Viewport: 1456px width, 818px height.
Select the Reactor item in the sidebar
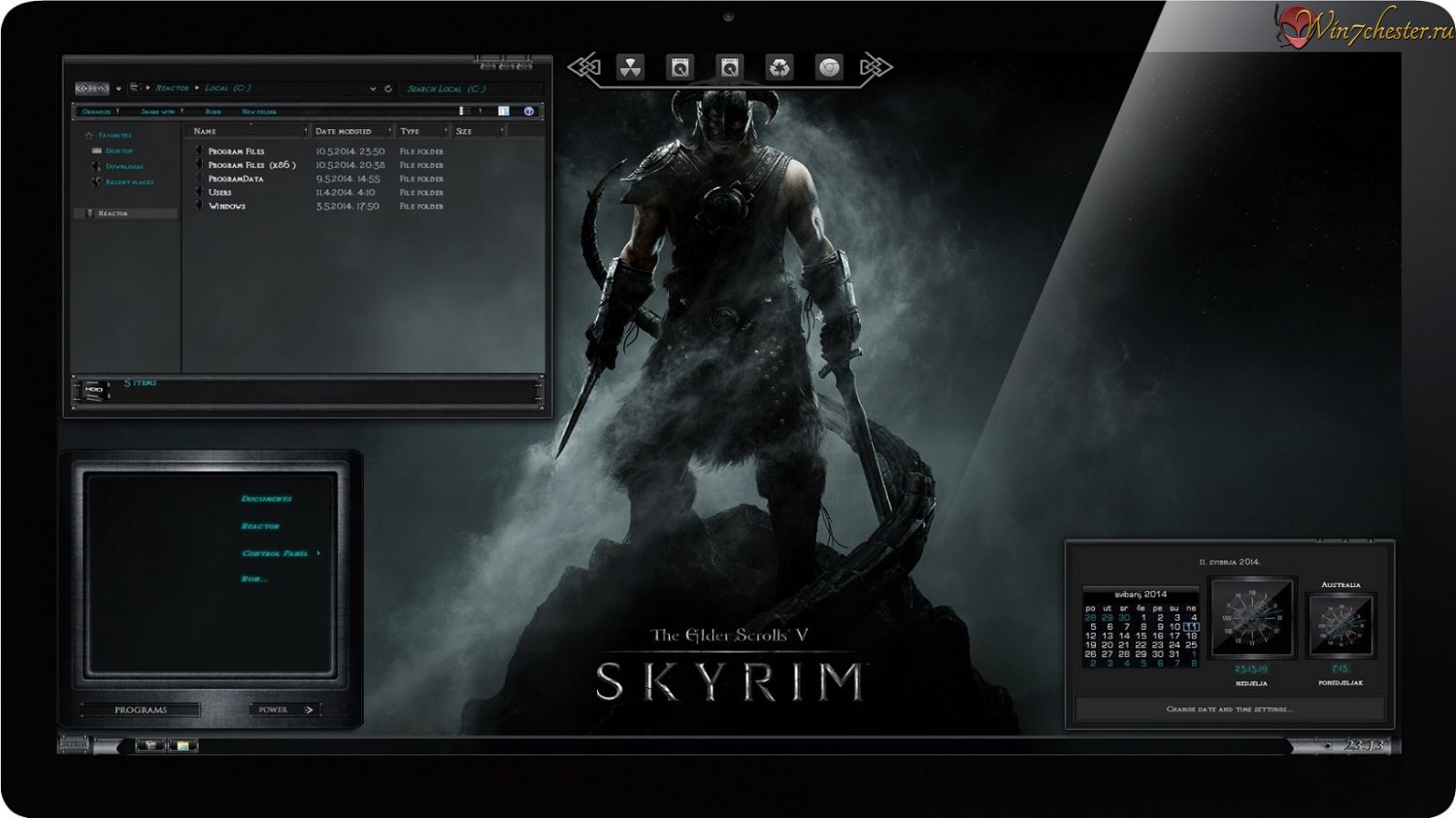126,213
